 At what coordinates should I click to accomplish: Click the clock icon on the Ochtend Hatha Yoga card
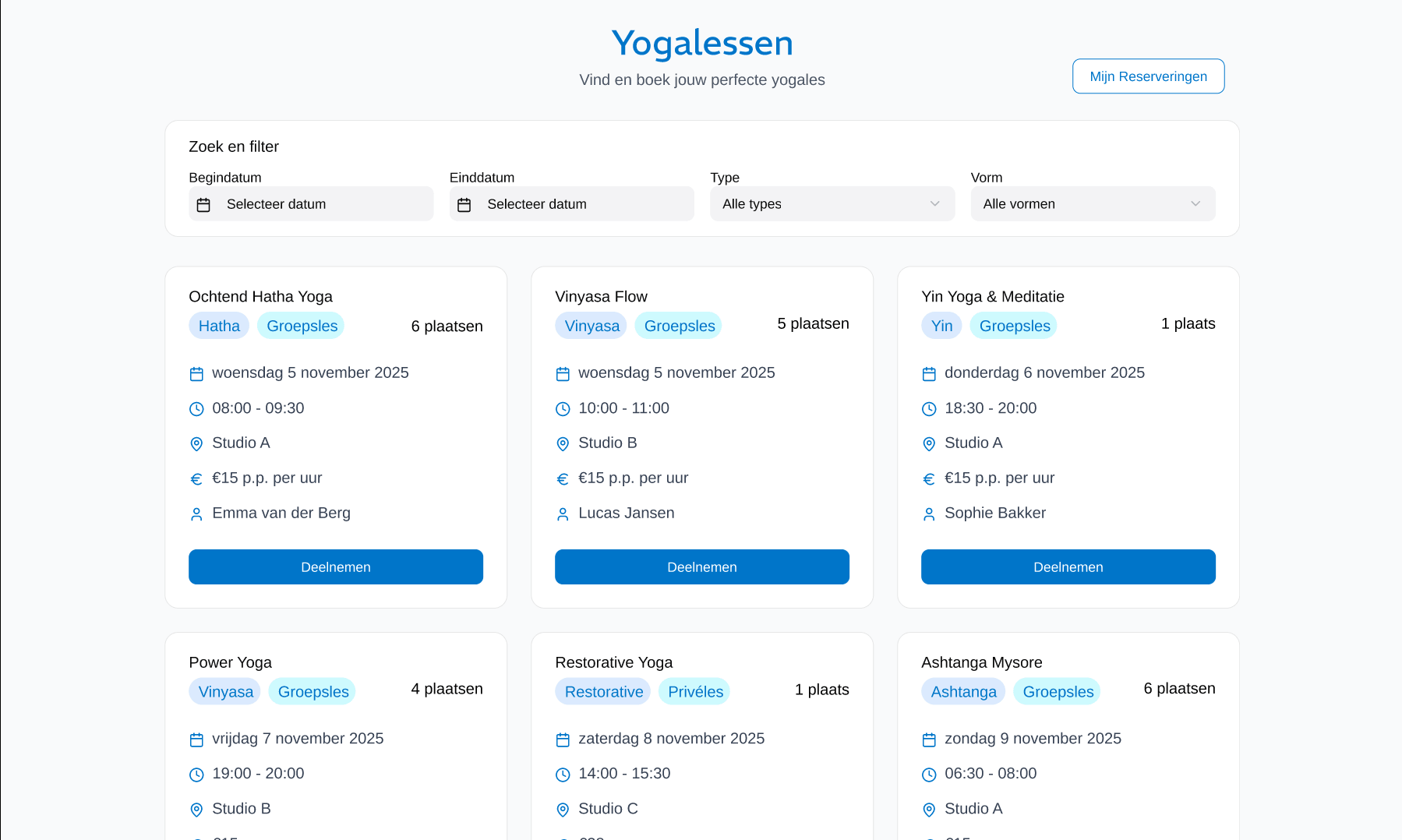pyautogui.click(x=196, y=409)
